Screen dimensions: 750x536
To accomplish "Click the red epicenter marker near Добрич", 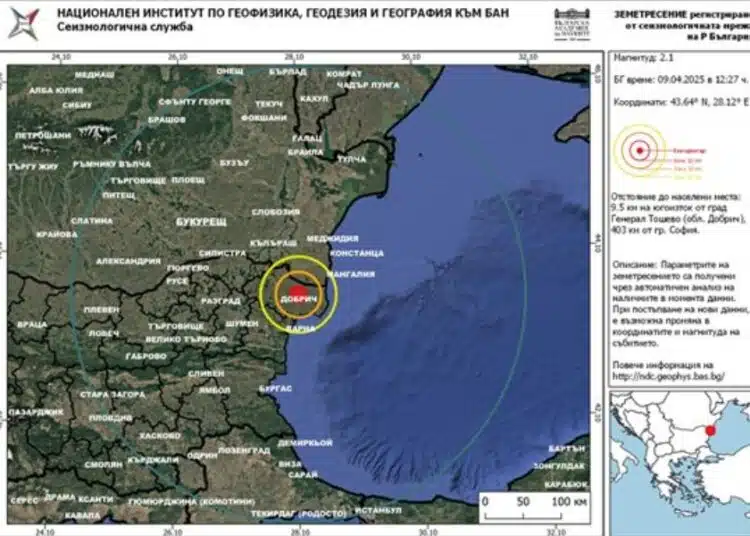I will 298,291.
